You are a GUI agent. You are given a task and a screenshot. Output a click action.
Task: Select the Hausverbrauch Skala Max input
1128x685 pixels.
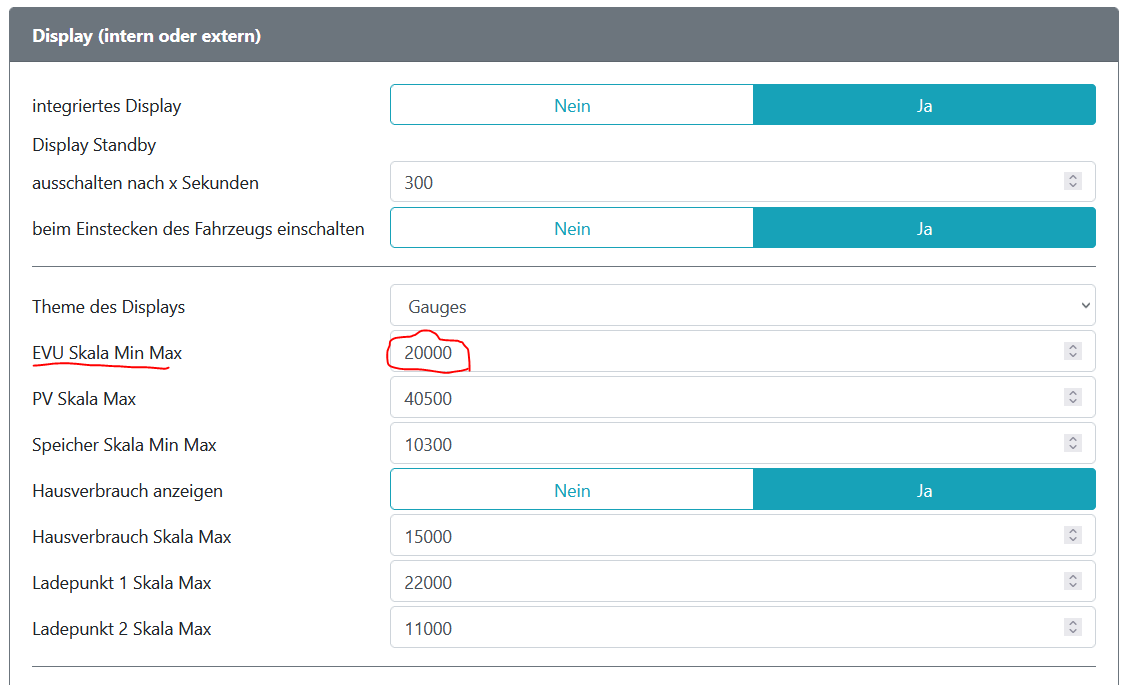pos(725,537)
